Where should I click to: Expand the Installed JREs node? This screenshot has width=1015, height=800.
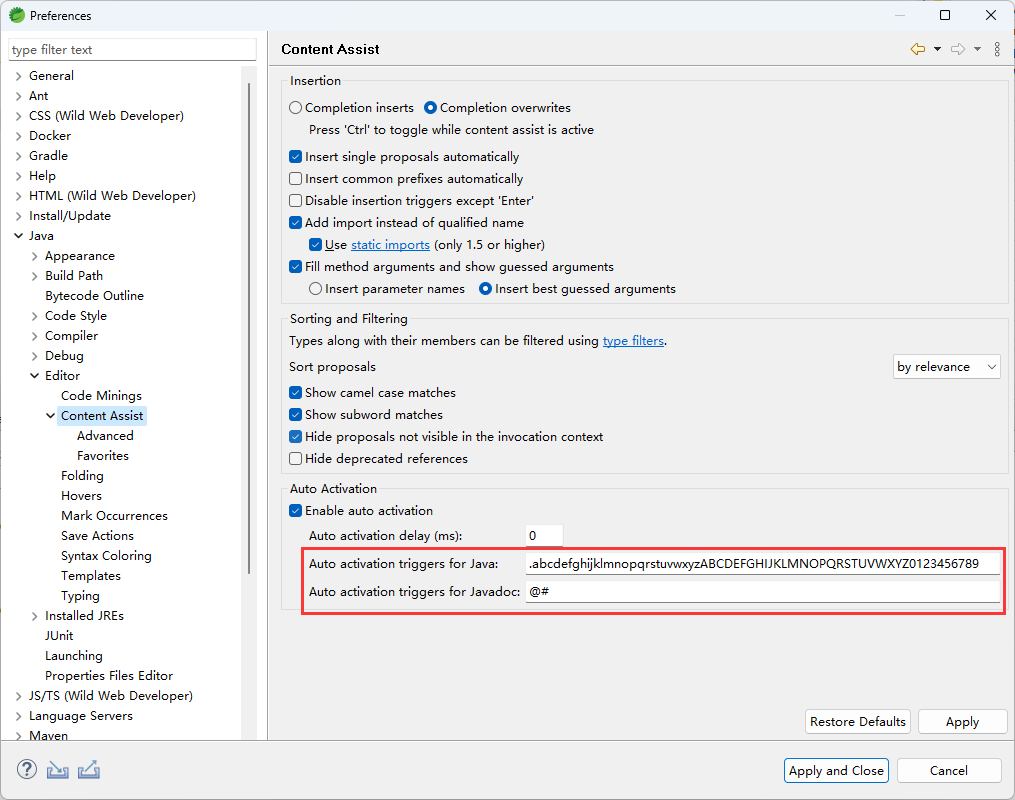[x=35, y=616]
